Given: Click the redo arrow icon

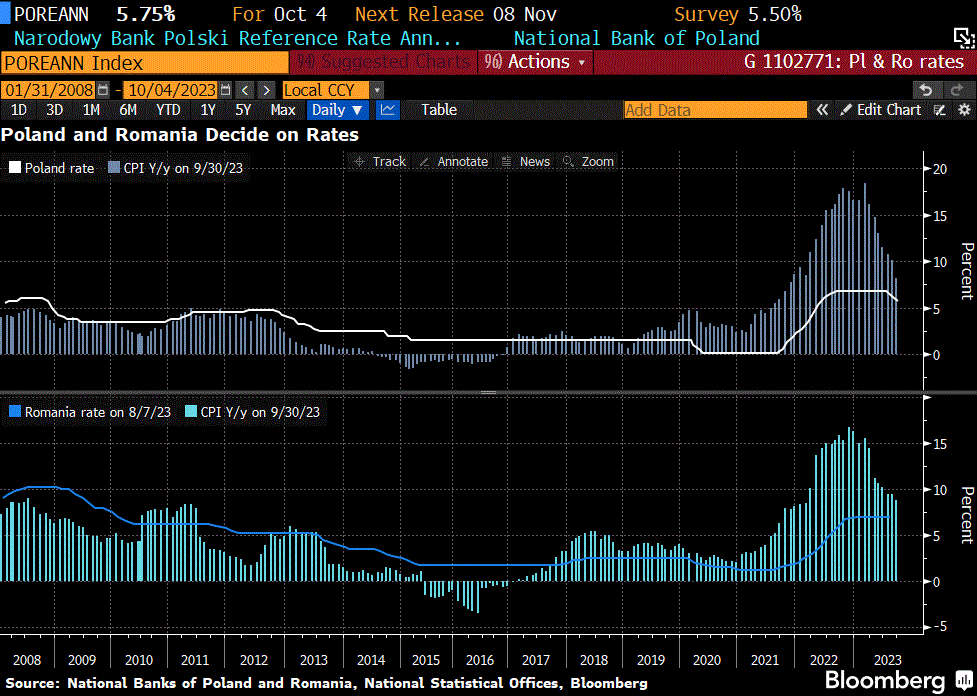Looking at the screenshot, I should tap(956, 90).
